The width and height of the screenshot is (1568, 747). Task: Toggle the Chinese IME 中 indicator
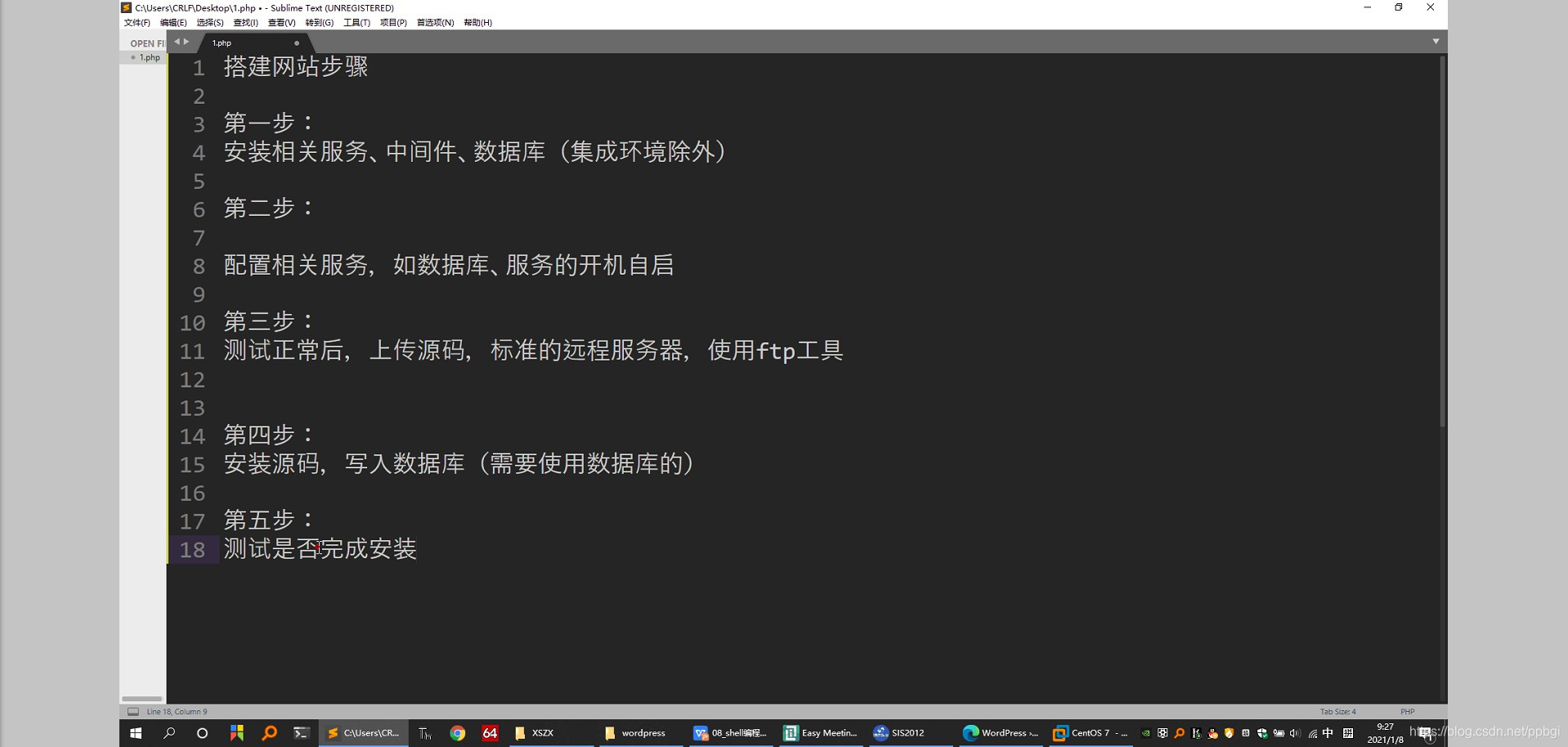(1328, 733)
